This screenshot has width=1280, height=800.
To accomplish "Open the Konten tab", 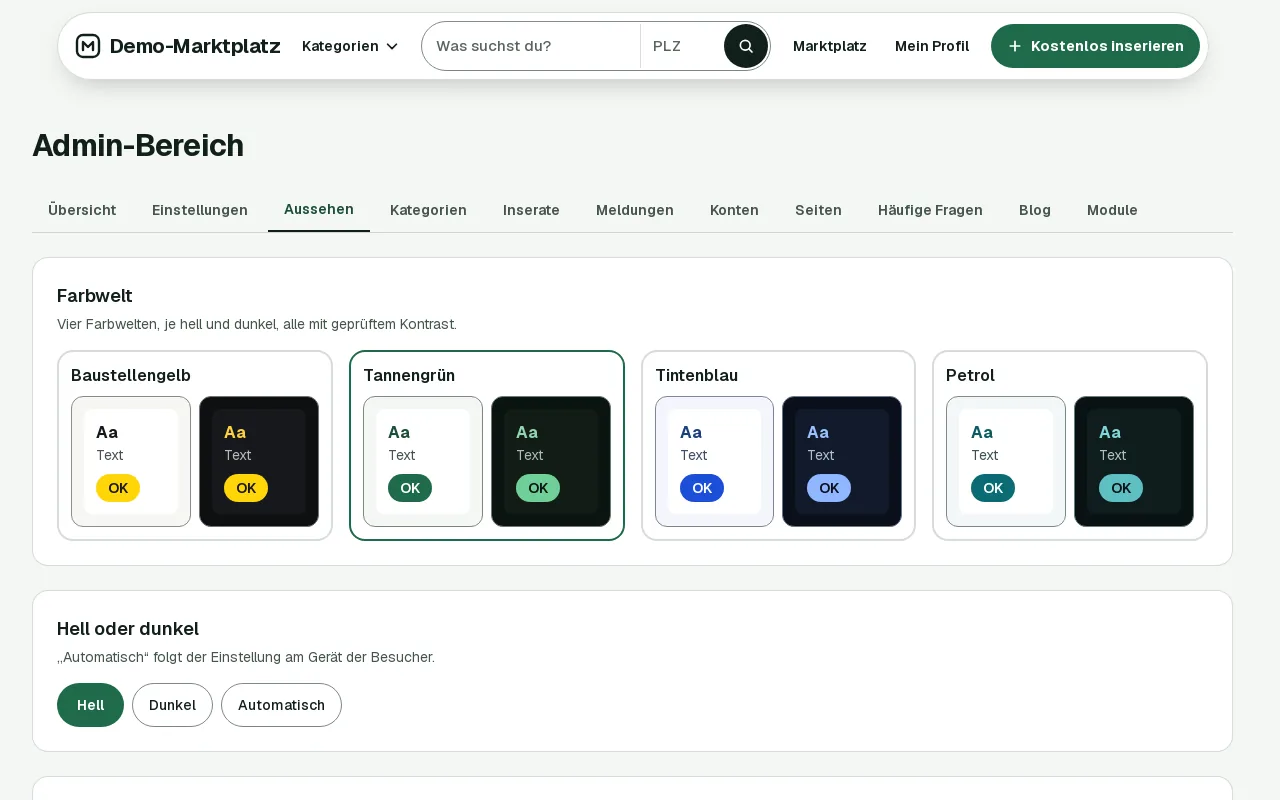I will tap(734, 210).
